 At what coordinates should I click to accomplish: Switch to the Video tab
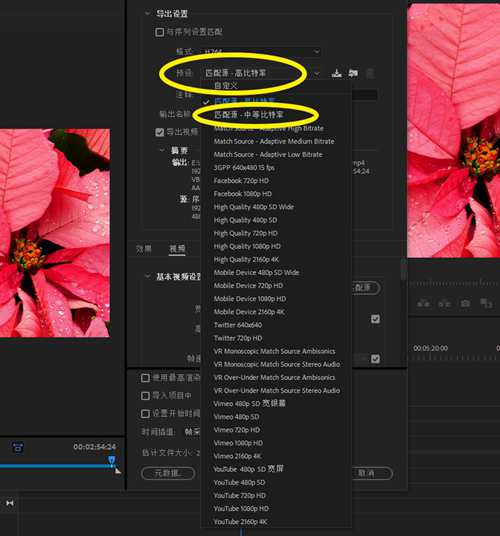(x=177, y=249)
